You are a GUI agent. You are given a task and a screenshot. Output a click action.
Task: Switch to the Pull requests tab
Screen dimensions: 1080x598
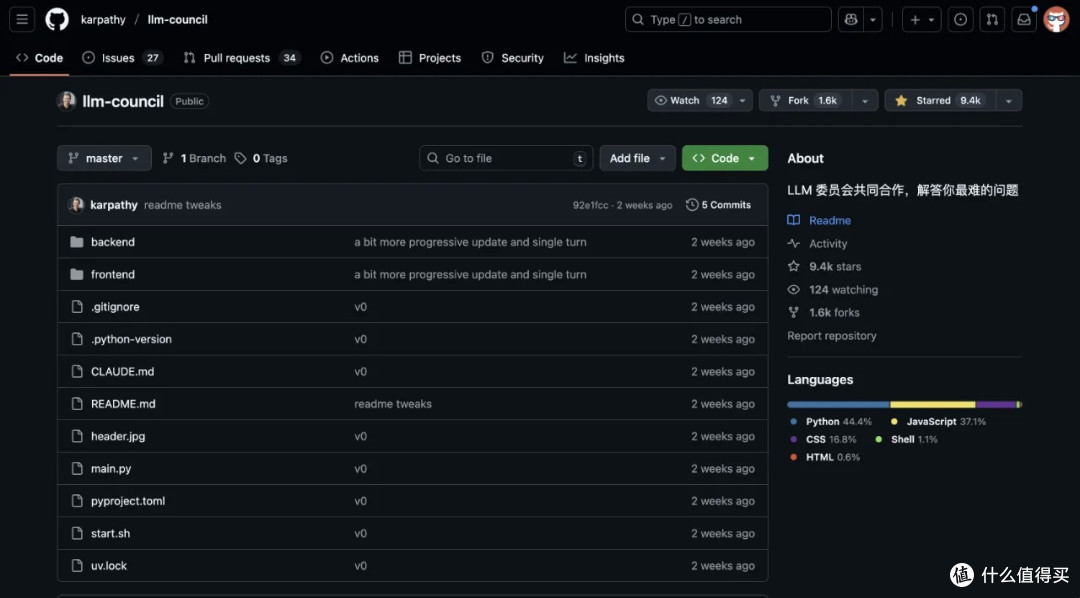[x=242, y=58]
